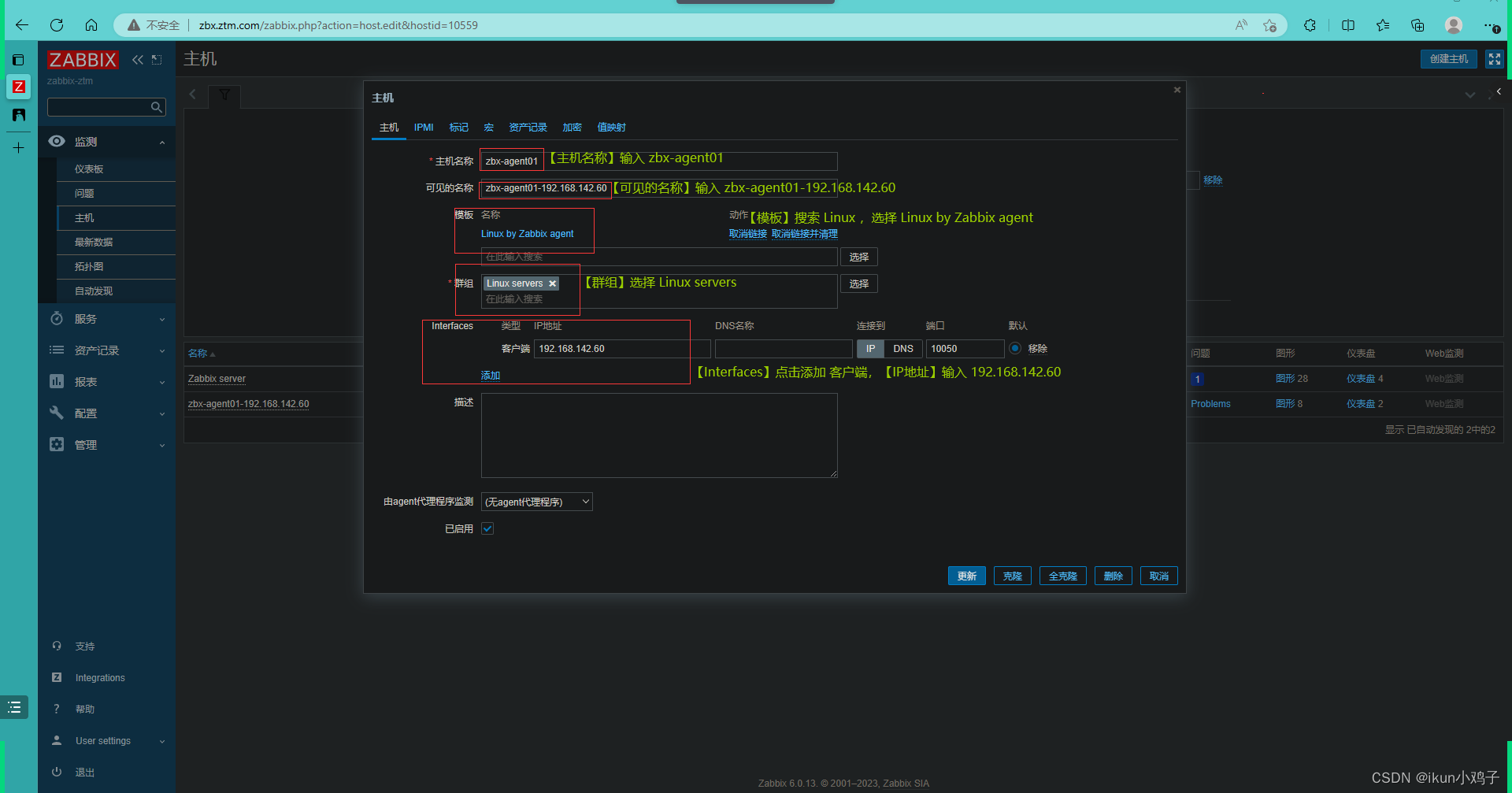Viewport: 1512px width, 793px height.
Task: Focus the description text area
Action: tap(659, 435)
